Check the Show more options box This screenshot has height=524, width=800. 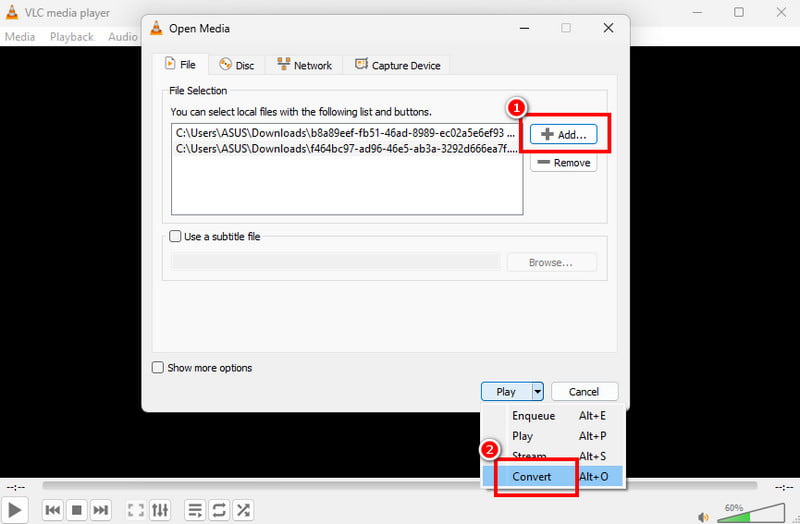pos(158,368)
